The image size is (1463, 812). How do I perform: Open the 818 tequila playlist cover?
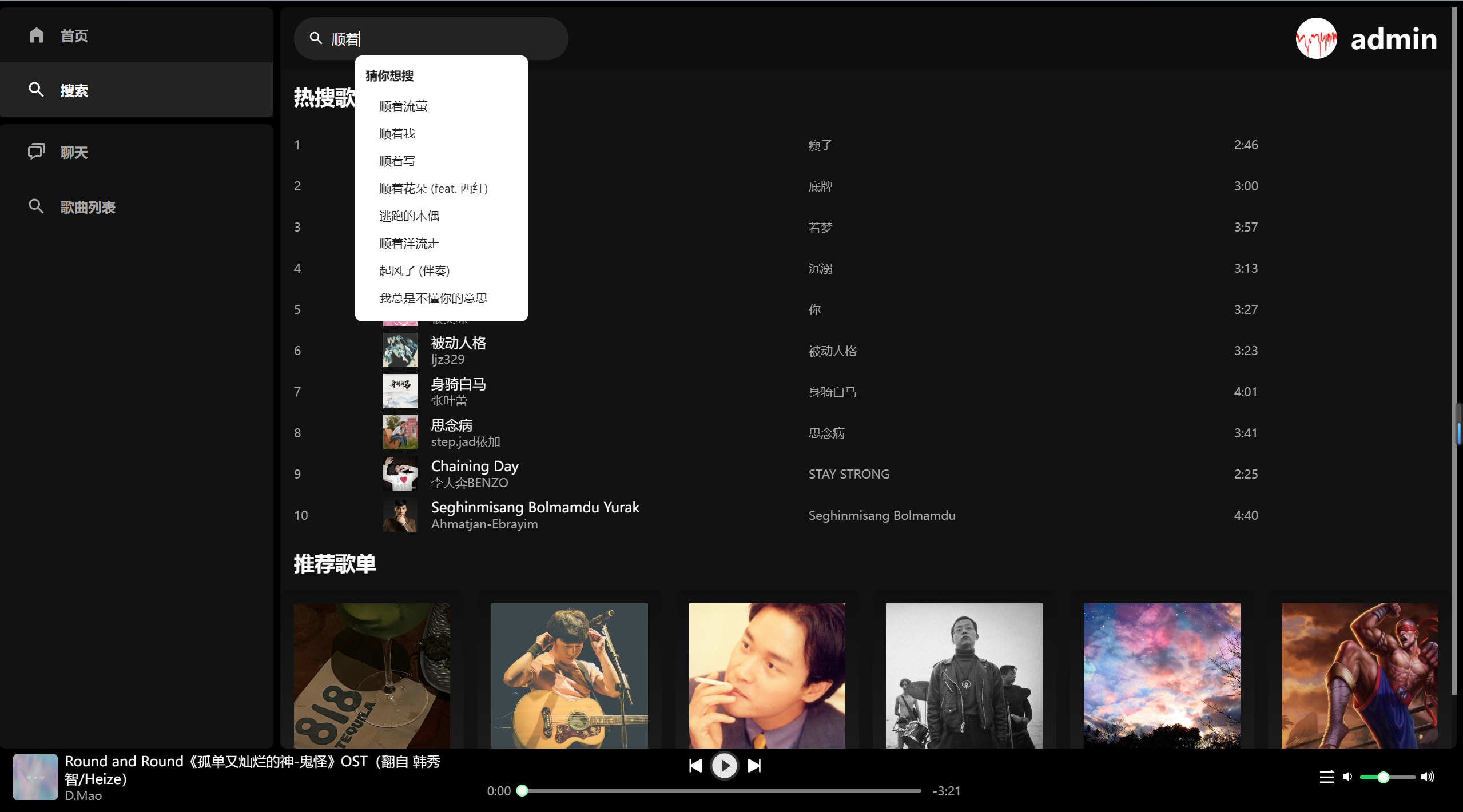coord(372,676)
